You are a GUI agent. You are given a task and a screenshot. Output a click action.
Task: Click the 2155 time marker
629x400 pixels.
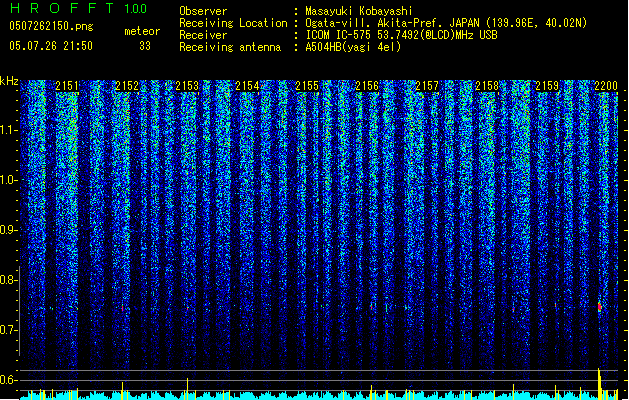click(307, 86)
